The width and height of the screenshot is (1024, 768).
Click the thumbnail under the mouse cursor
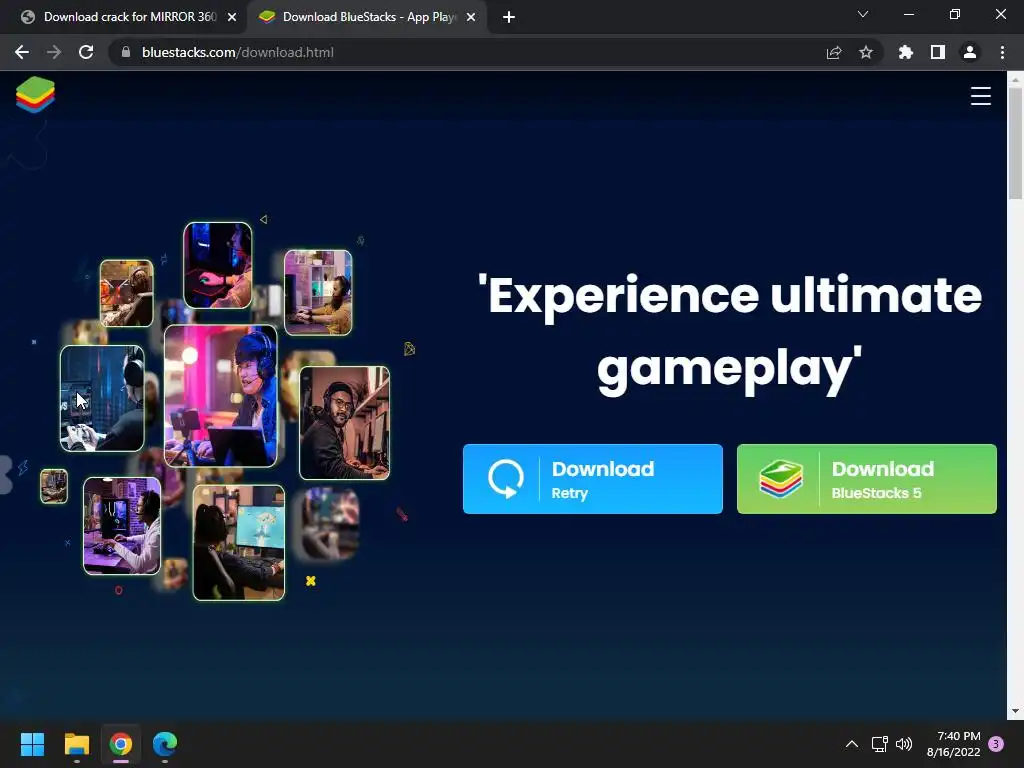pos(102,398)
